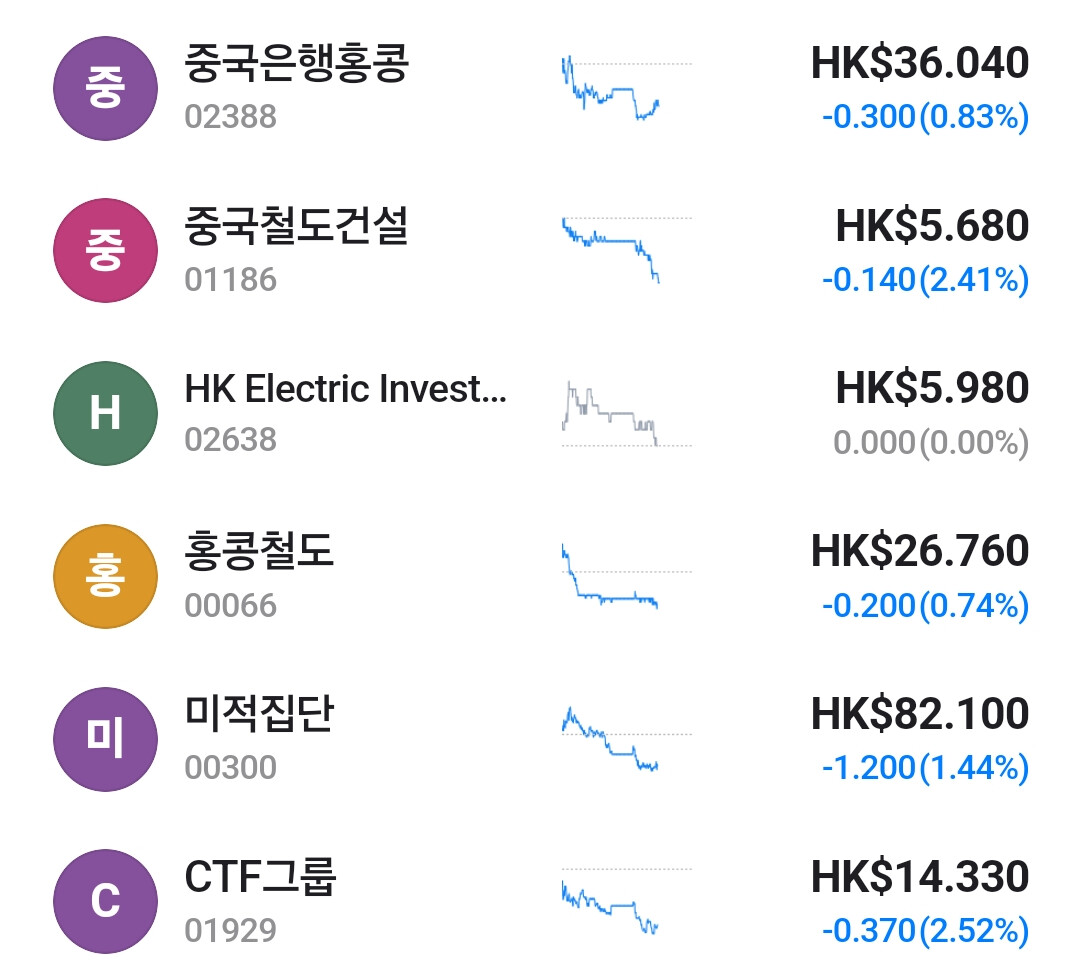Tap the pink 중 icon for 중국철도건설
The height and width of the screenshot is (973, 1079).
(105, 250)
